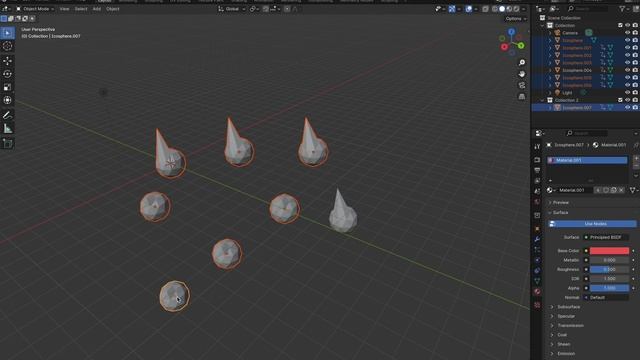Hide Camera with its eye icon
The image size is (640, 360).
pos(627,33)
